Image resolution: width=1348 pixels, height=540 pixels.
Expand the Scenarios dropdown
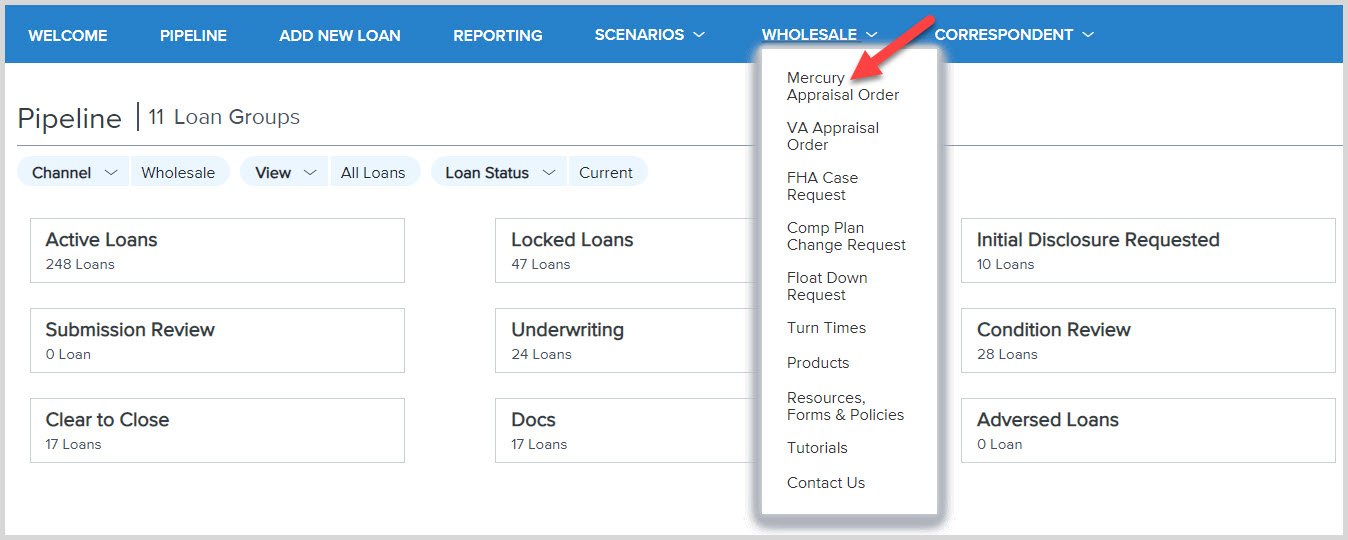coord(649,35)
